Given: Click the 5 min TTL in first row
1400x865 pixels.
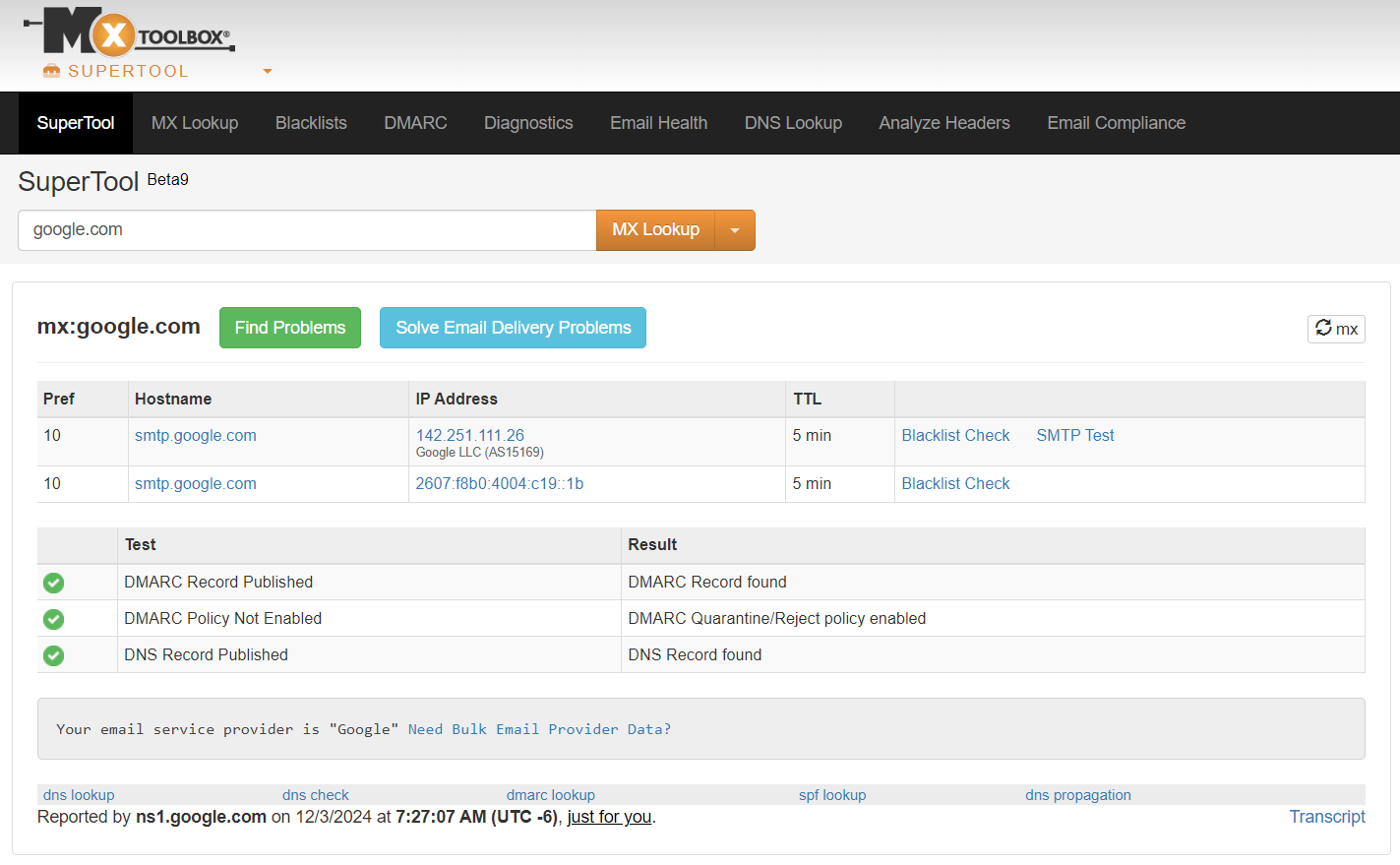Looking at the screenshot, I should (x=812, y=435).
